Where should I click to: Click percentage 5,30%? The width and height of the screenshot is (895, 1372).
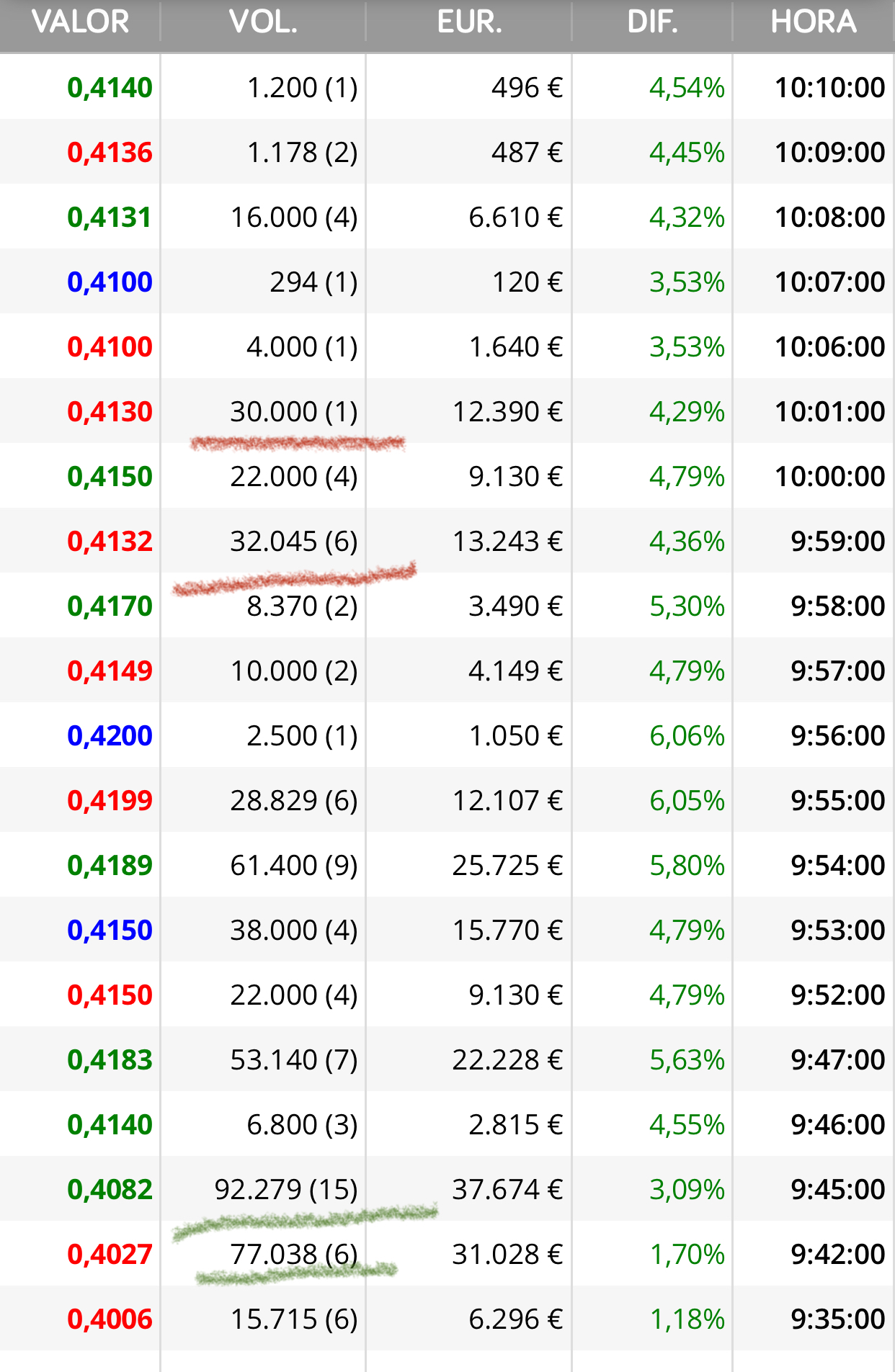(687, 606)
